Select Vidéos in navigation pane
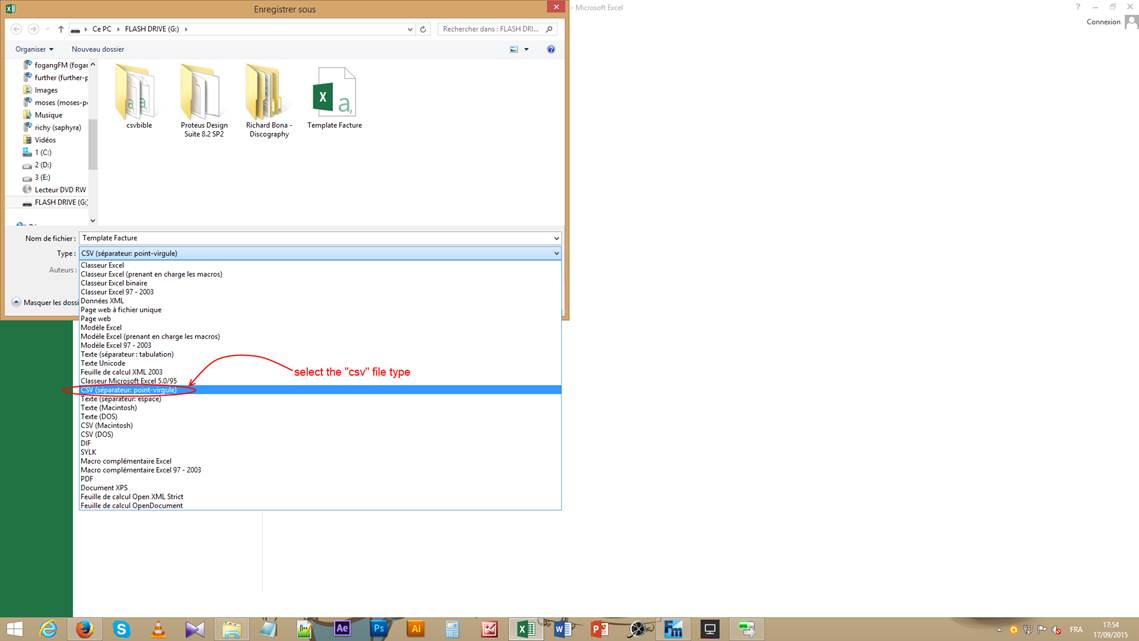This screenshot has width=1139, height=641. coord(45,140)
